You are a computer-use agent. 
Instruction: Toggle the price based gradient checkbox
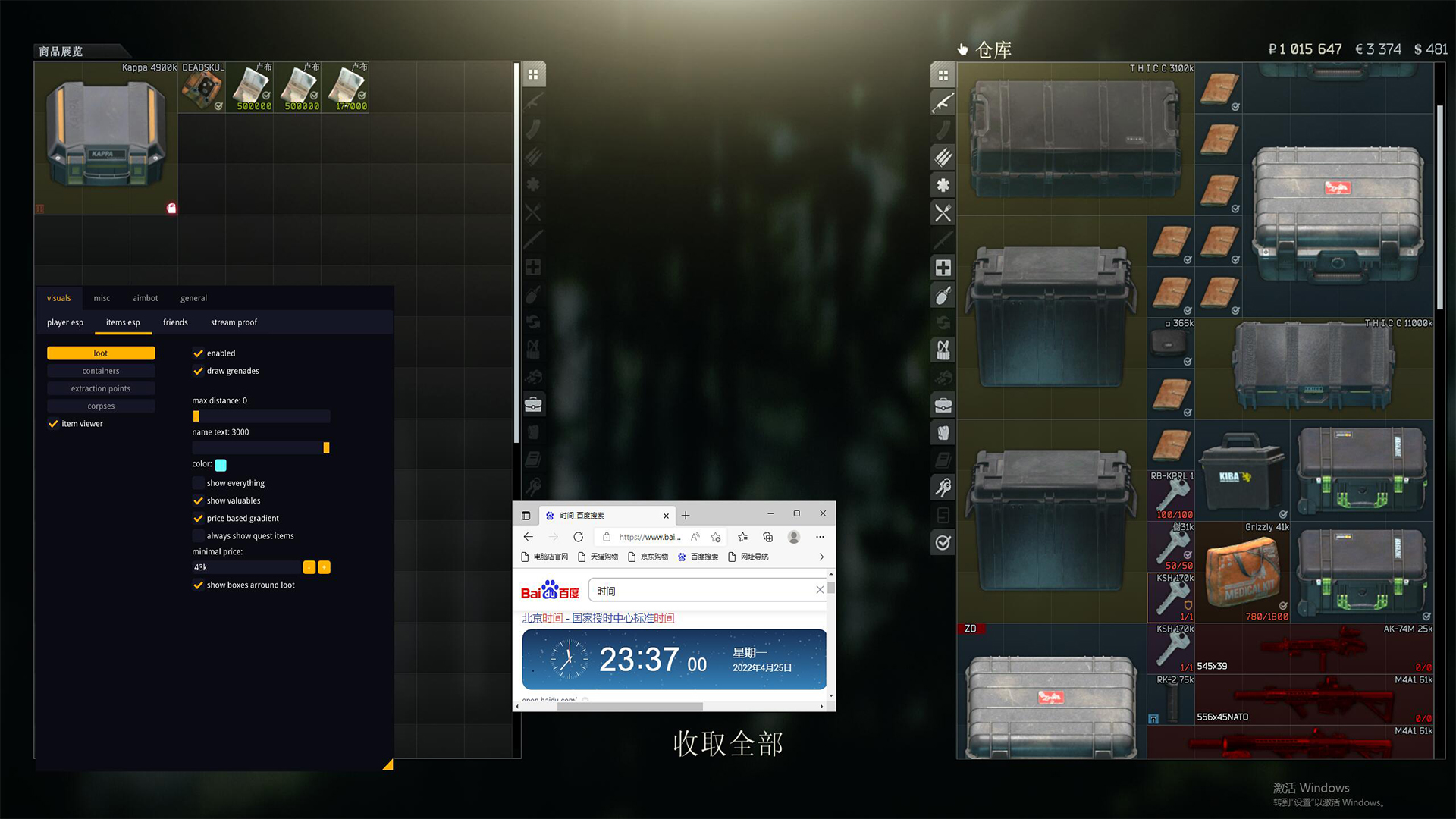click(198, 518)
